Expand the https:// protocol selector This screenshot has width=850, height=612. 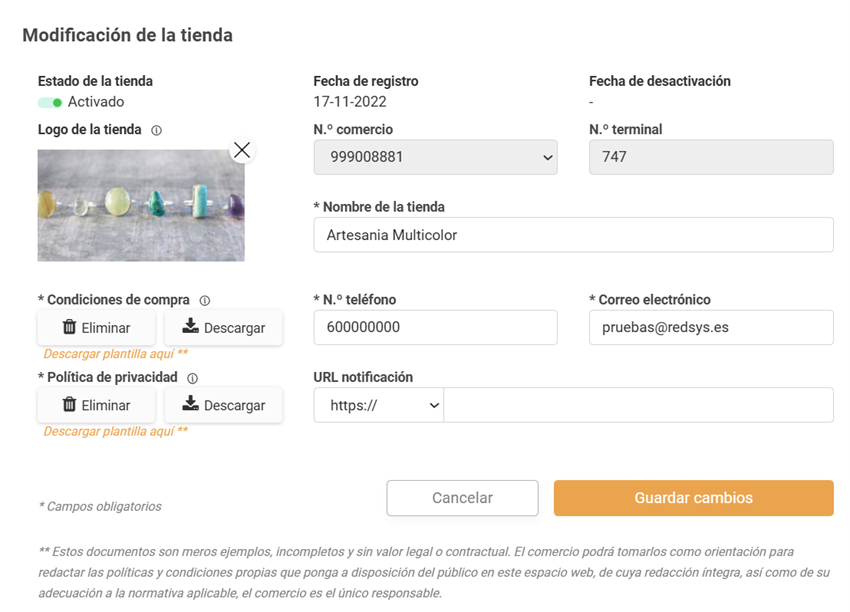[x=378, y=405]
